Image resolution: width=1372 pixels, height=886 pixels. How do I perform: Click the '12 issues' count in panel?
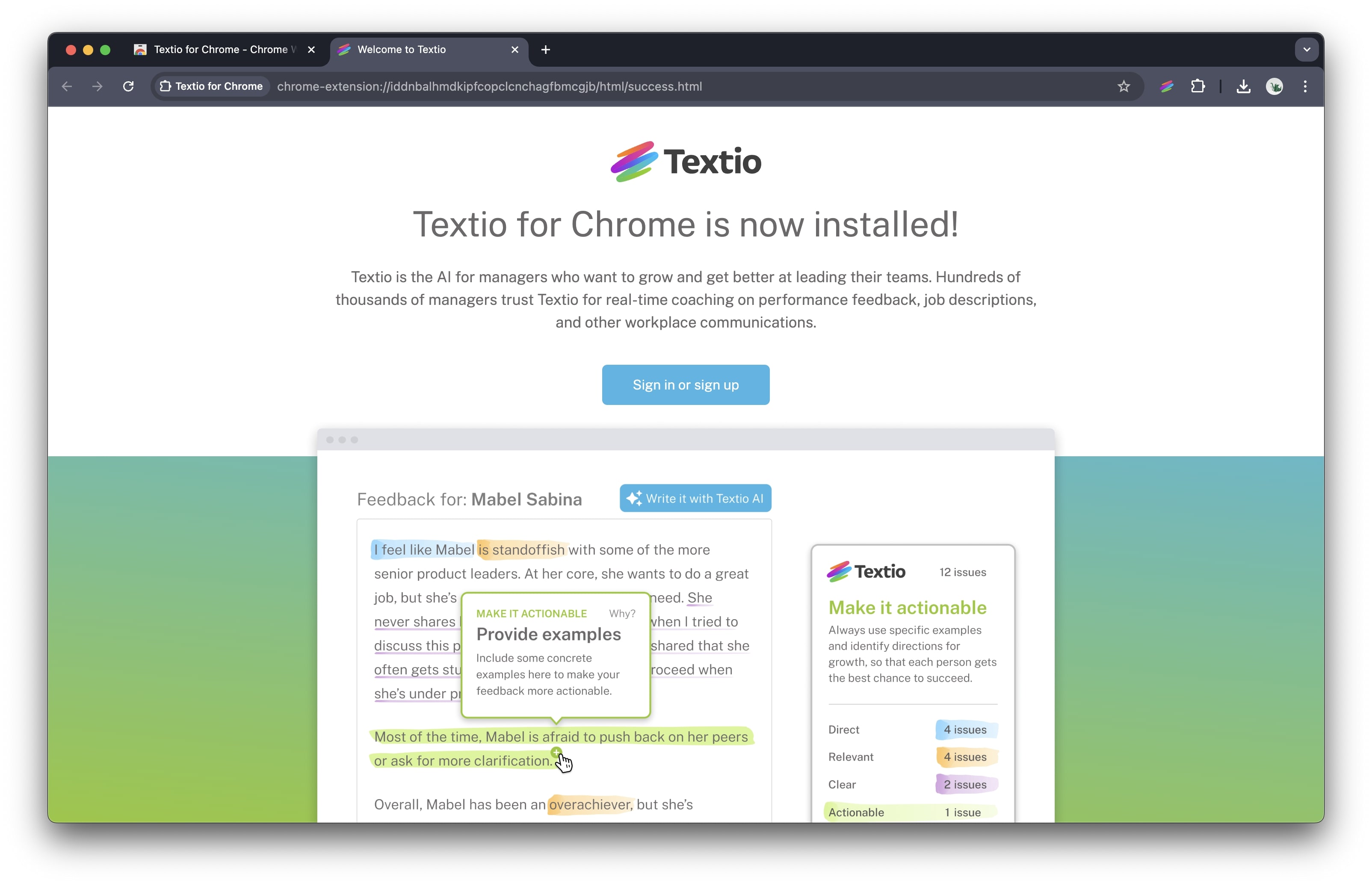coord(962,573)
